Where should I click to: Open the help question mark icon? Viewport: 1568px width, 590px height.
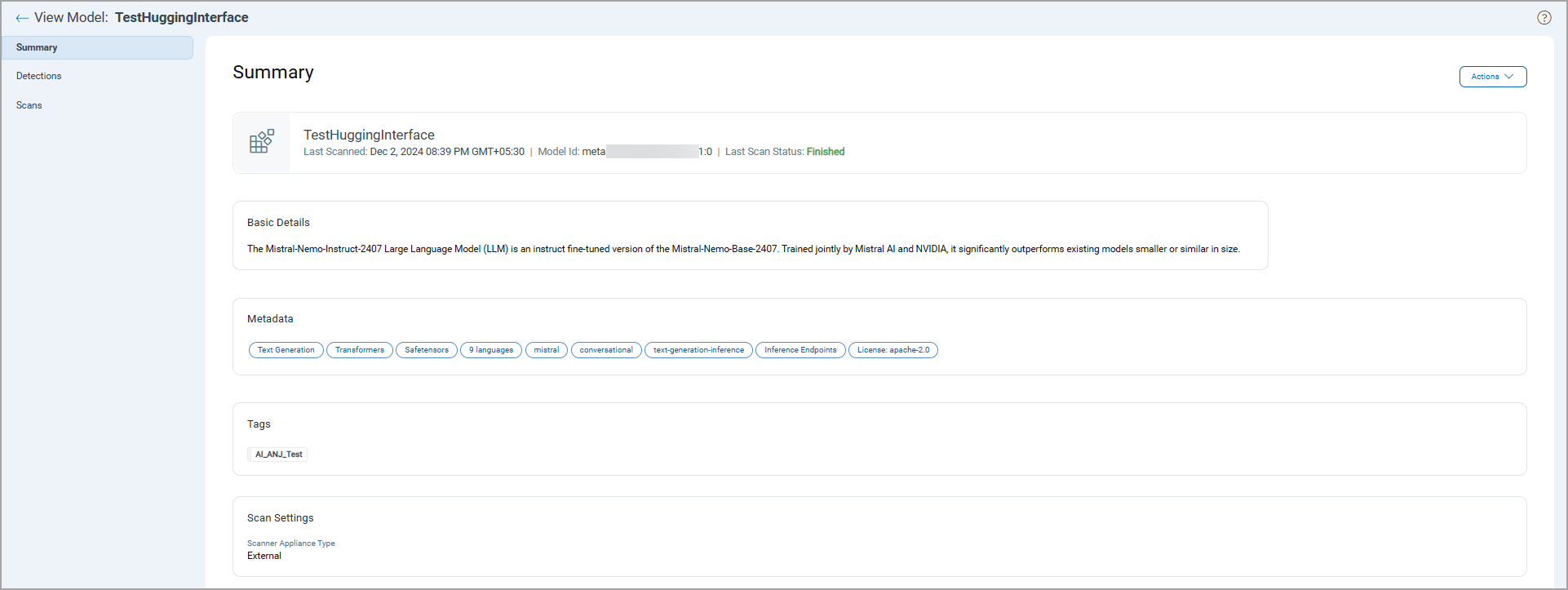[1544, 18]
